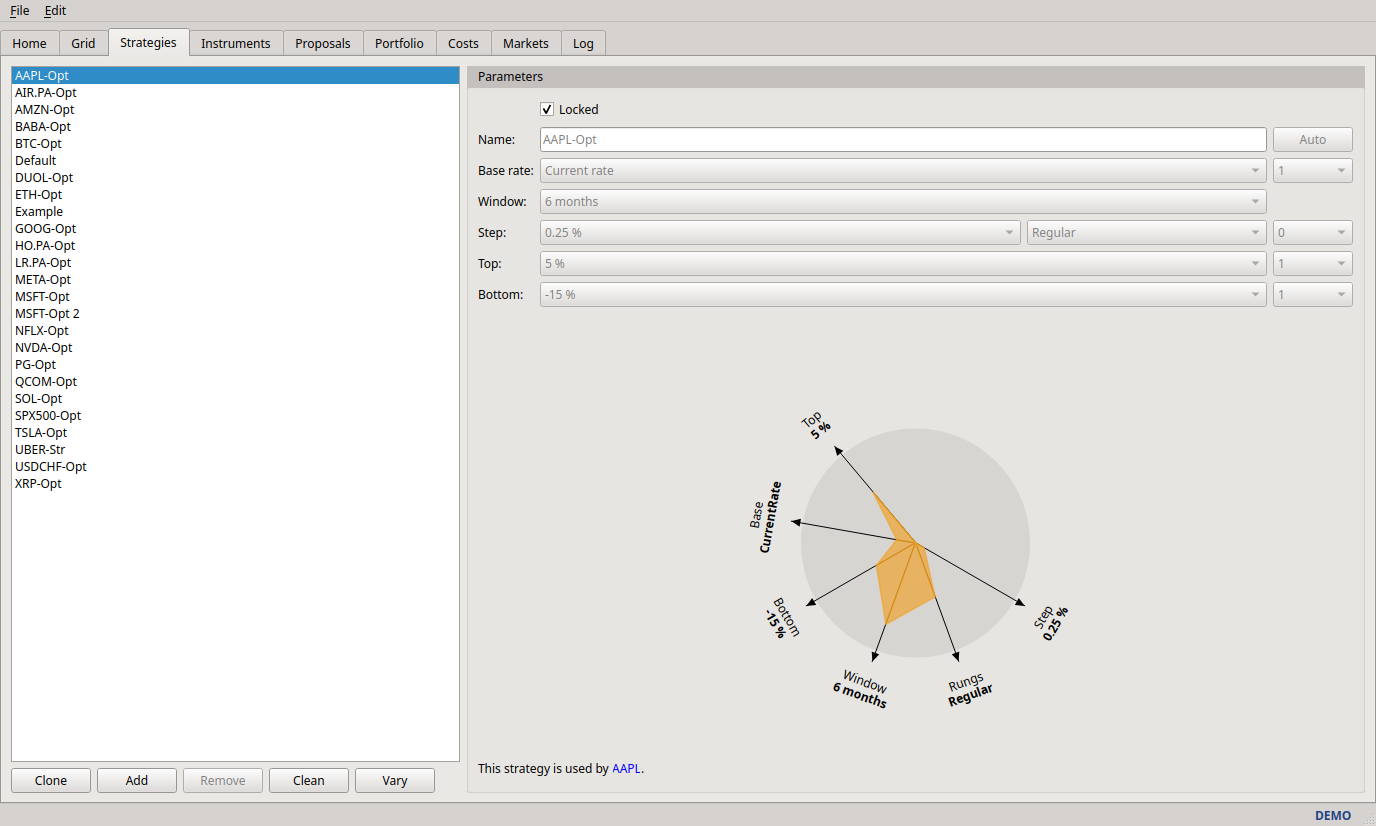This screenshot has height=826, width=1376.
Task: Select AMZN-Opt strategy in list
Action: [x=235, y=109]
